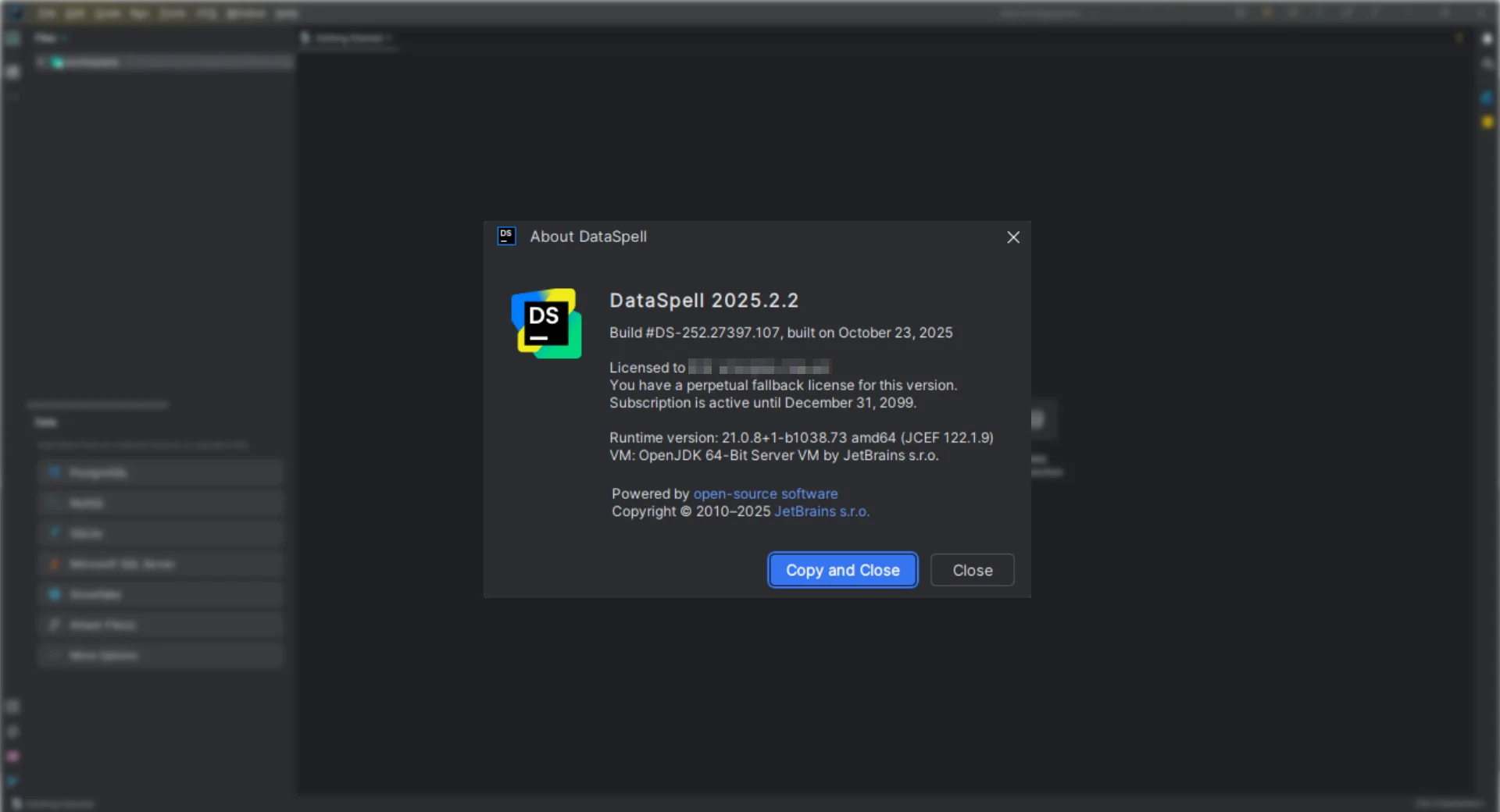
Task: Open the open-source software link
Action: click(x=766, y=493)
